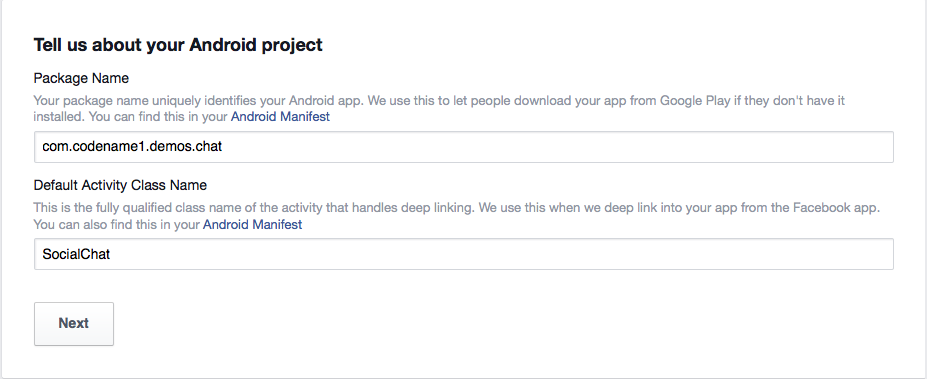Viewport: 927px width, 379px height.
Task: Click the 'Tell us about your Android project' heading
Action: coord(178,45)
